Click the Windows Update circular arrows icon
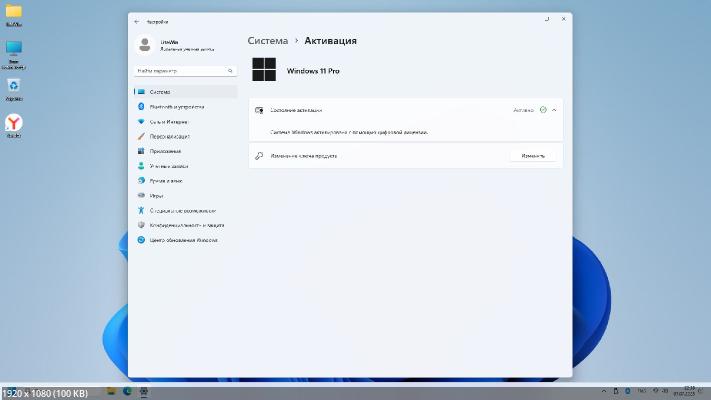 pyautogui.click(x=141, y=240)
